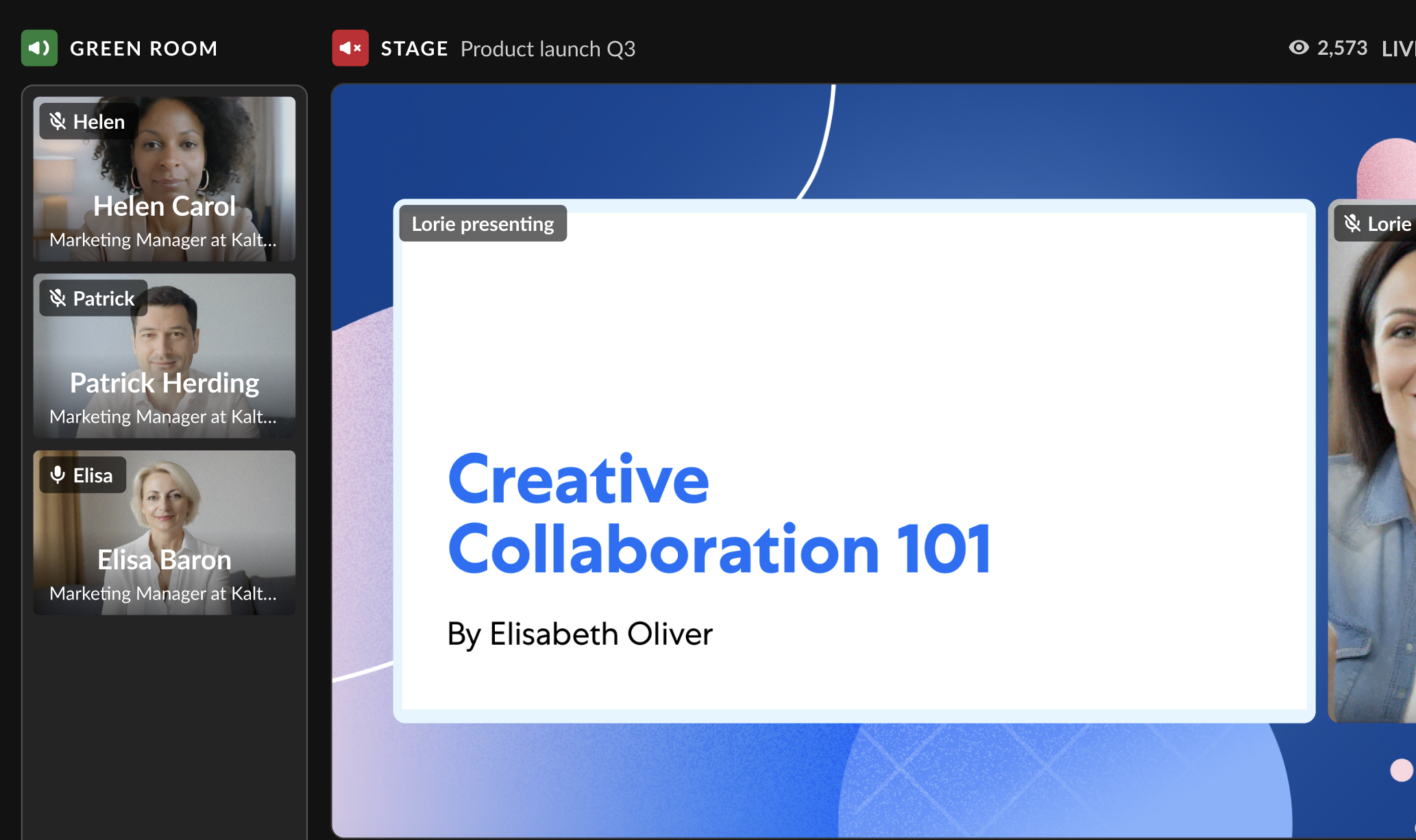Click the 'Lorie presenting' label

tap(483, 223)
